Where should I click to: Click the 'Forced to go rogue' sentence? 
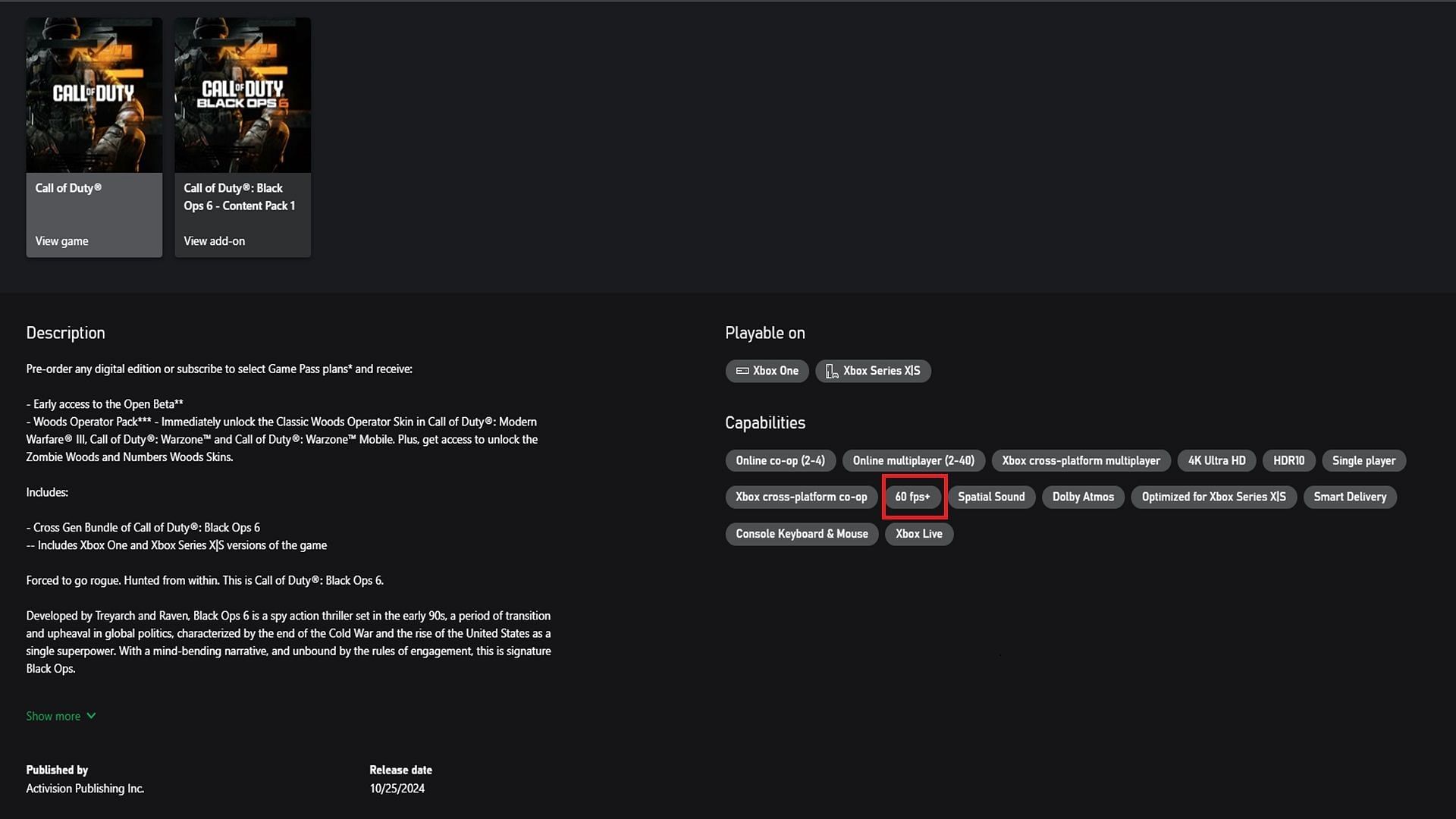tap(205, 581)
